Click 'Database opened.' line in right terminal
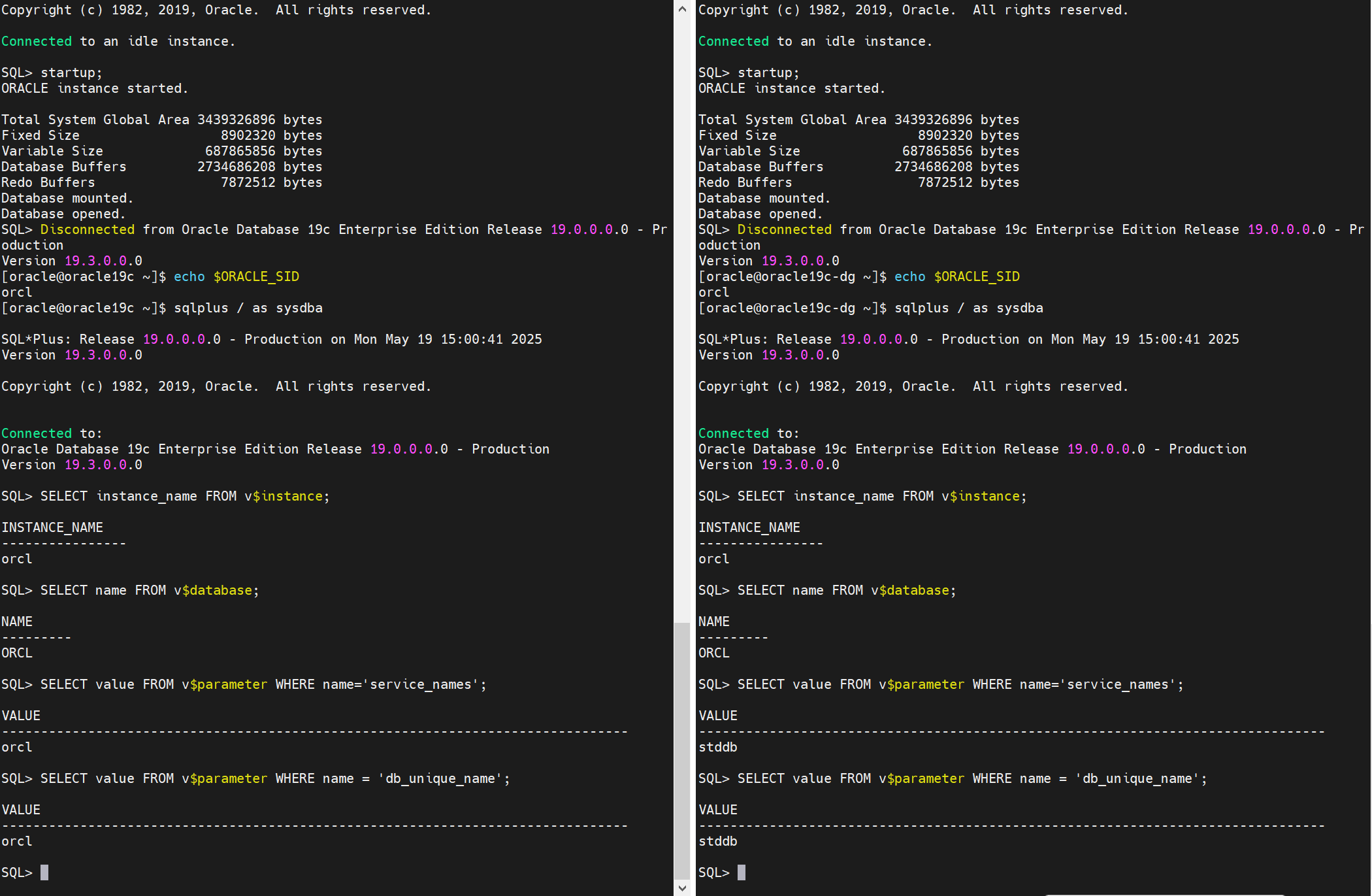The image size is (1372, 896). pyautogui.click(x=760, y=214)
